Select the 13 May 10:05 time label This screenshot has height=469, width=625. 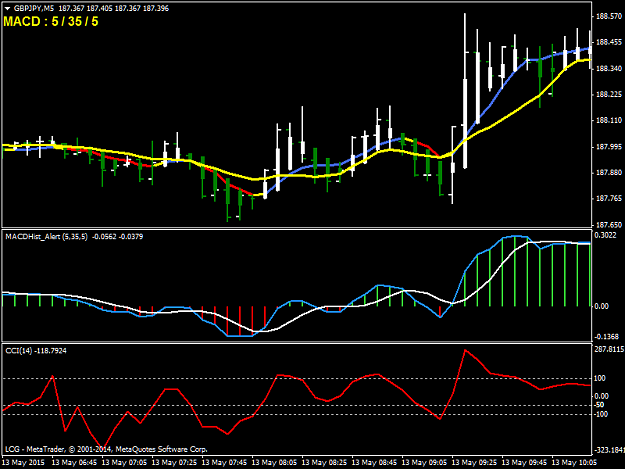pos(574,463)
